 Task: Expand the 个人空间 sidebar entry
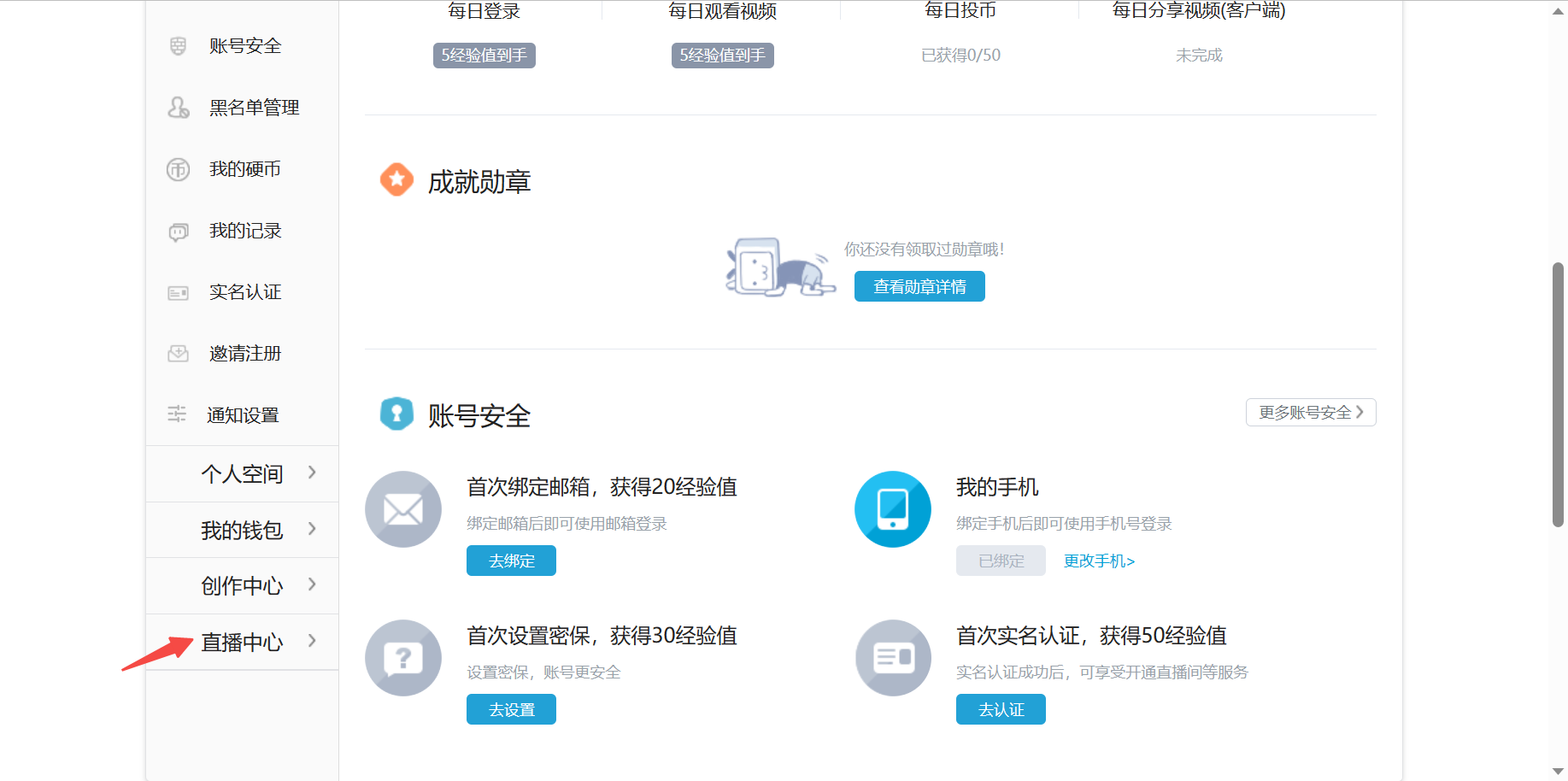(x=242, y=473)
